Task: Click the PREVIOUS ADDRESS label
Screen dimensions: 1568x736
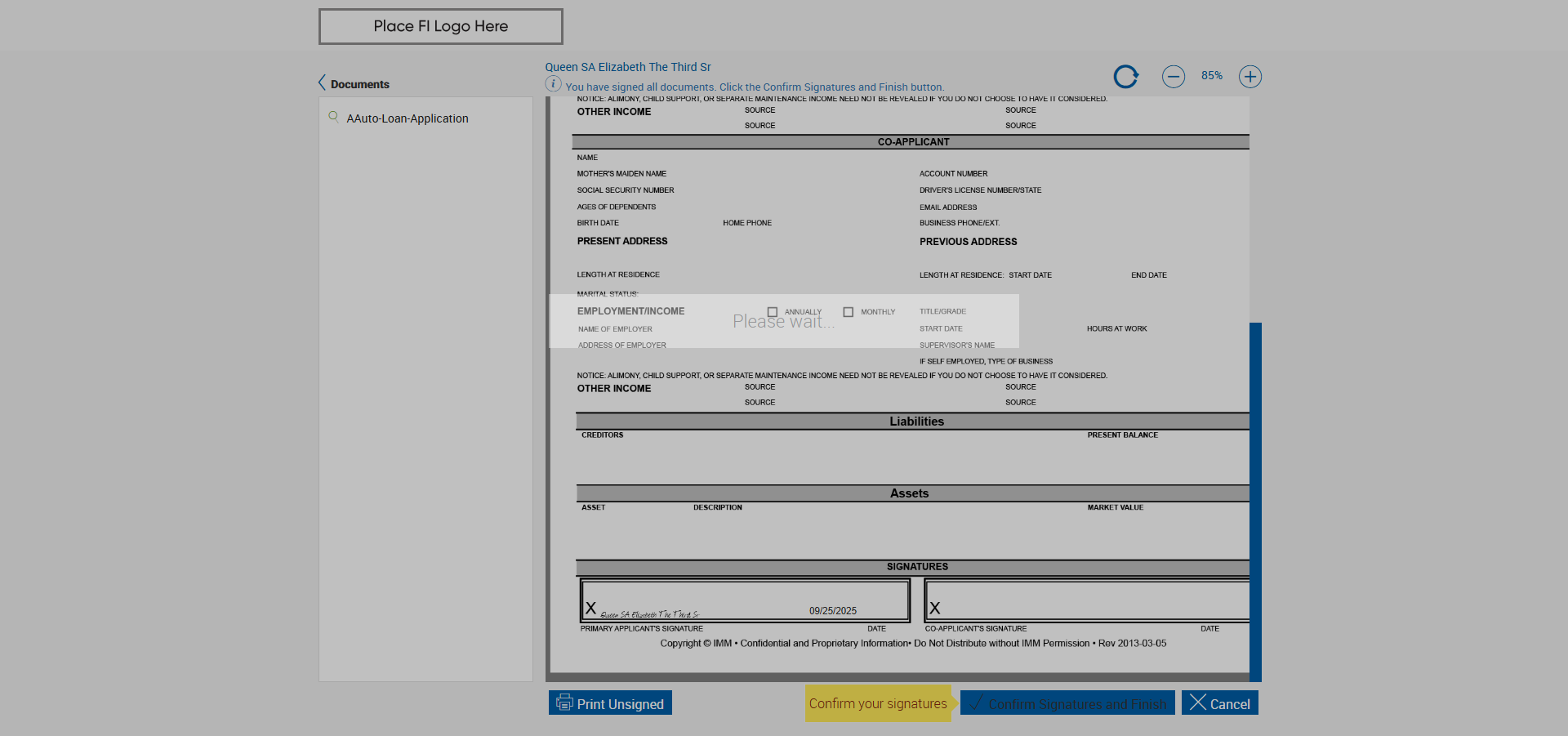Action: click(x=969, y=242)
